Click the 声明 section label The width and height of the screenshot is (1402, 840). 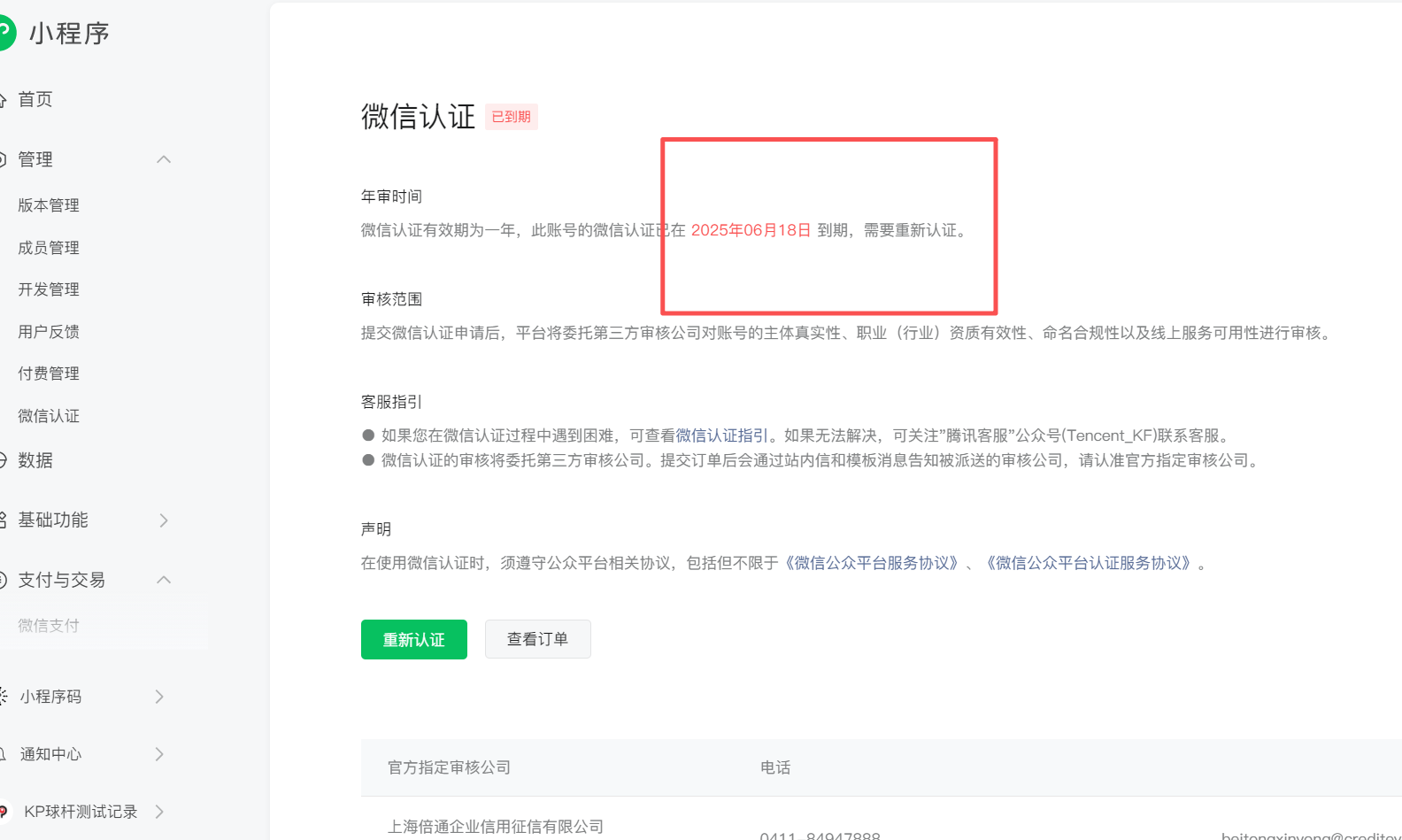point(376,529)
